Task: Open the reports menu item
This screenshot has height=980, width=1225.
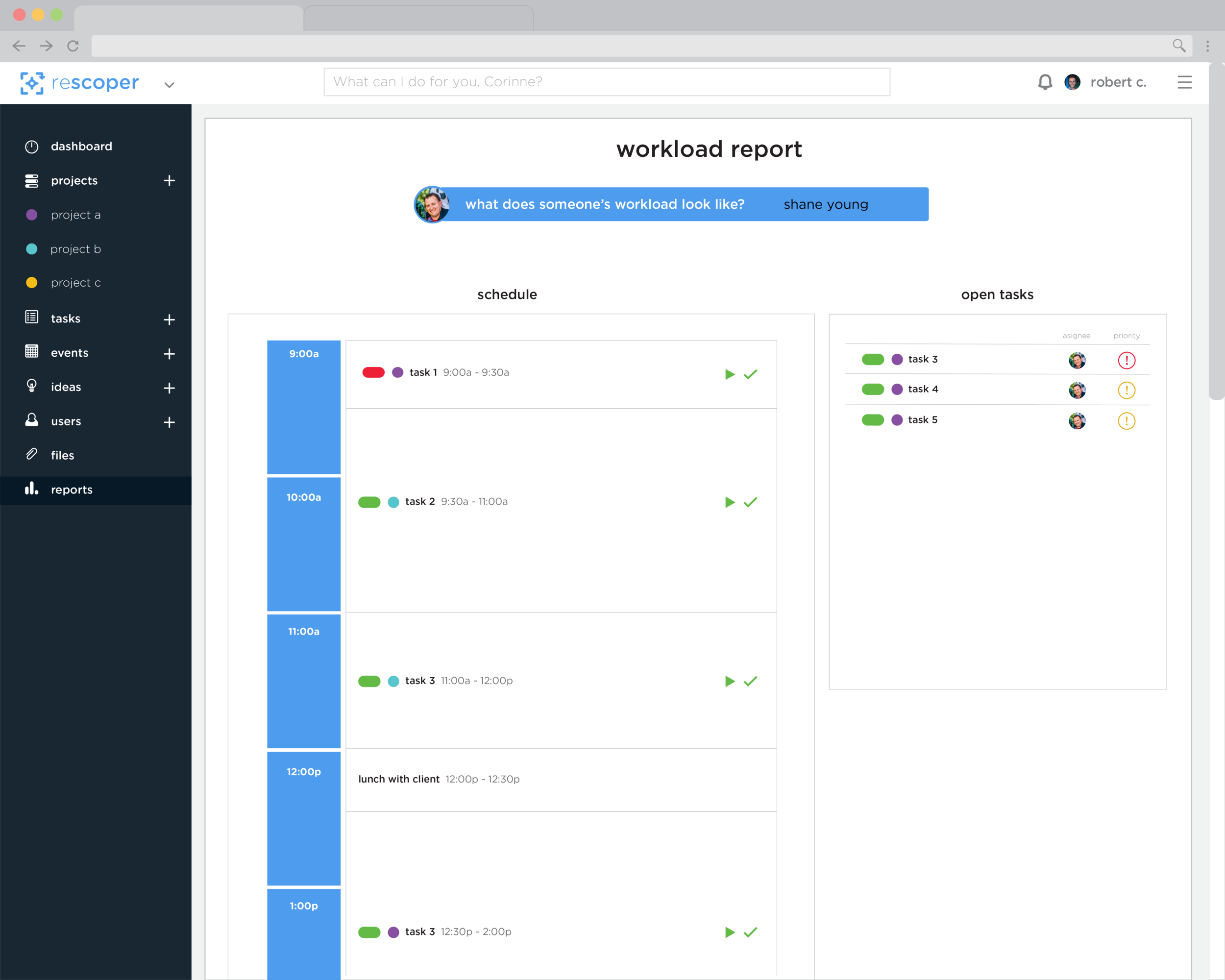Action: (72, 490)
